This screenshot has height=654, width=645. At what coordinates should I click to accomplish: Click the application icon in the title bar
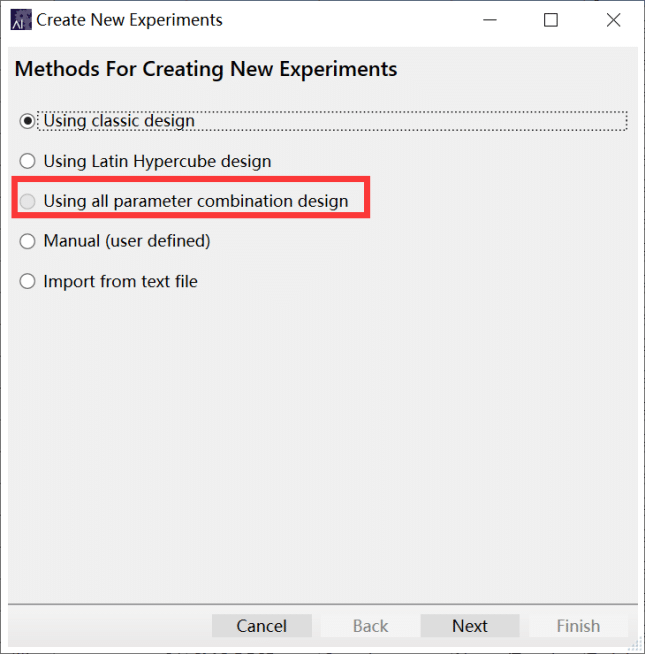coord(19,20)
